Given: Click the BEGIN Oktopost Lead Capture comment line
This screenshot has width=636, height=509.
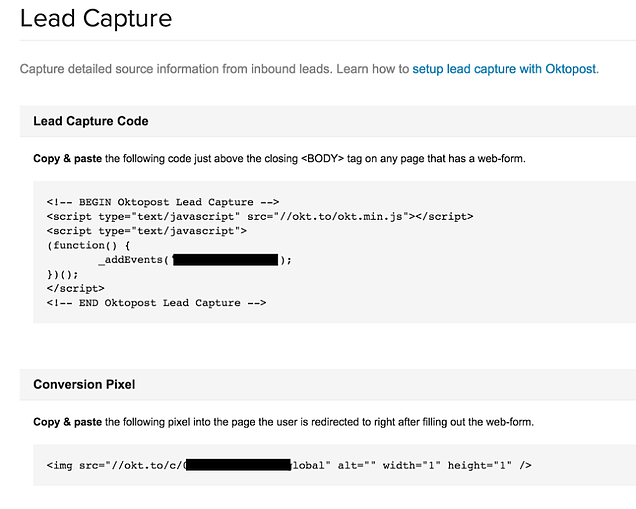Looking at the screenshot, I should (x=163, y=202).
